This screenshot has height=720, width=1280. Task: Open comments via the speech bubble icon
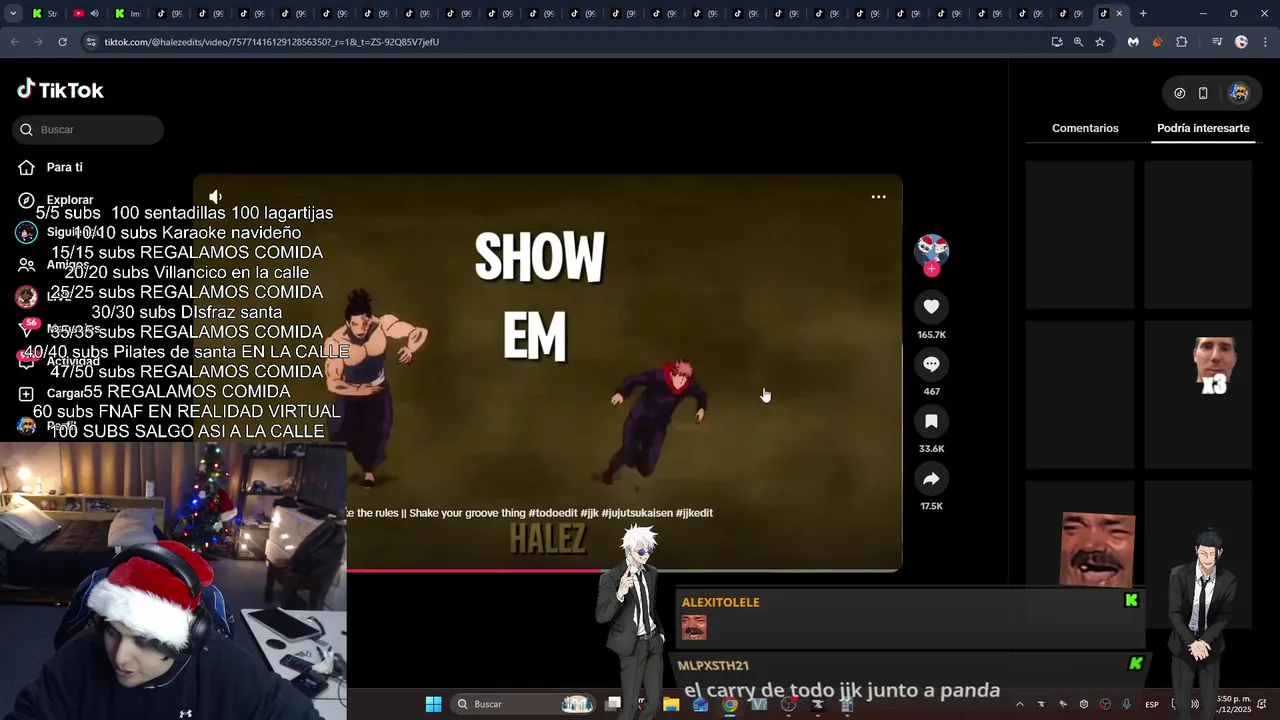pyautogui.click(x=931, y=364)
